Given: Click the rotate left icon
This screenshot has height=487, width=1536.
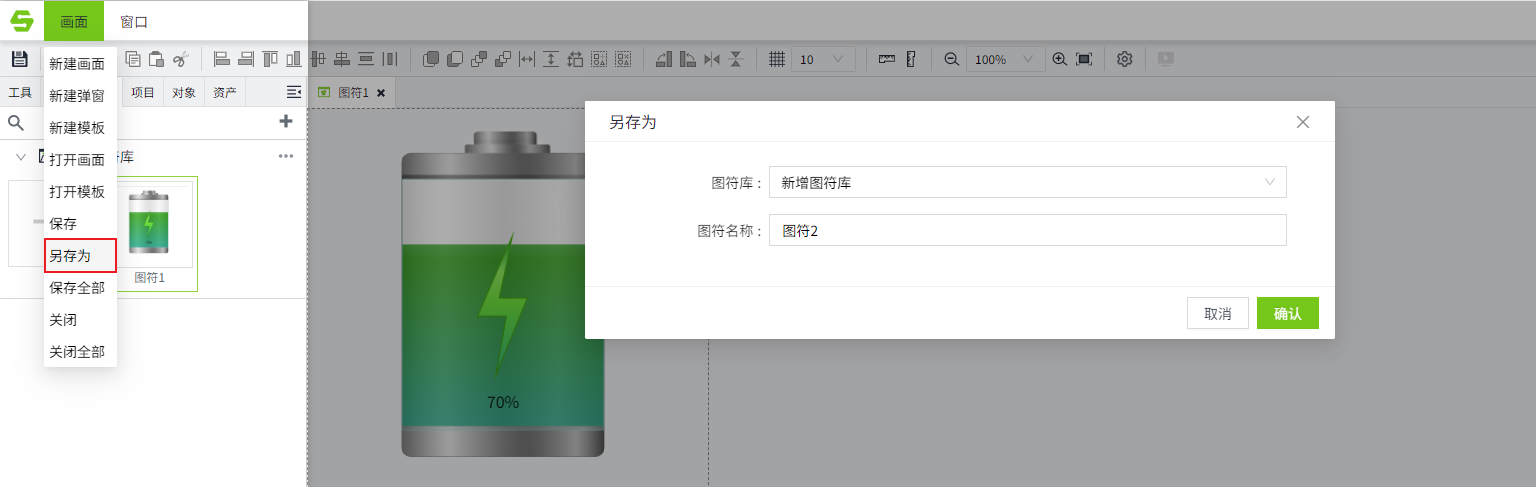Looking at the screenshot, I should 664,59.
